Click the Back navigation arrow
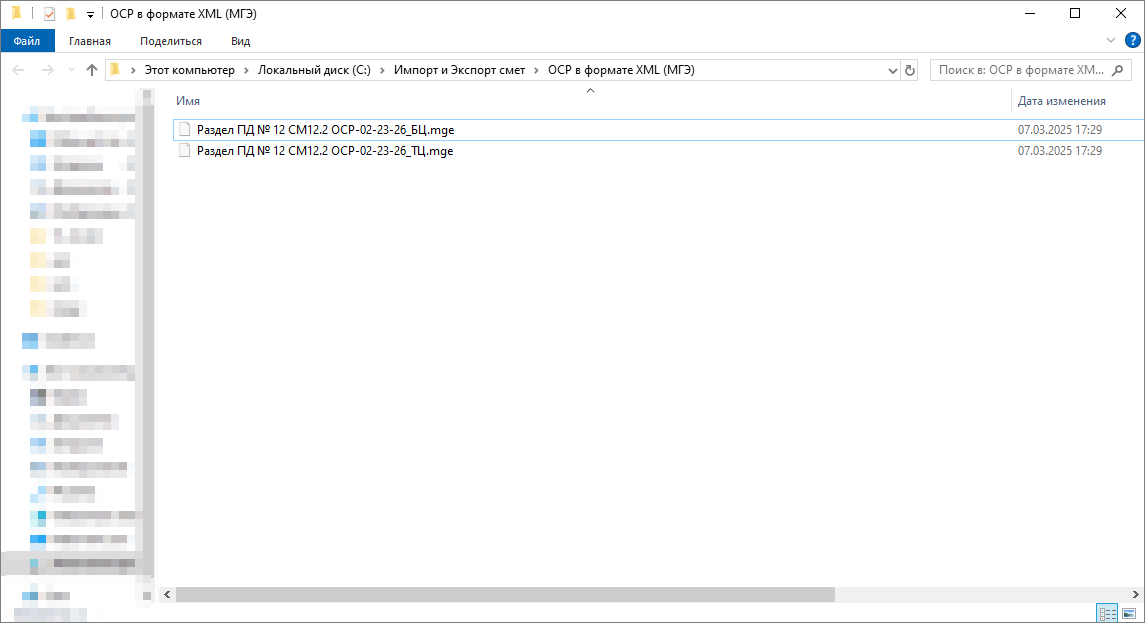Screen dimensions: 1145x623 pyautogui.click(x=18, y=70)
